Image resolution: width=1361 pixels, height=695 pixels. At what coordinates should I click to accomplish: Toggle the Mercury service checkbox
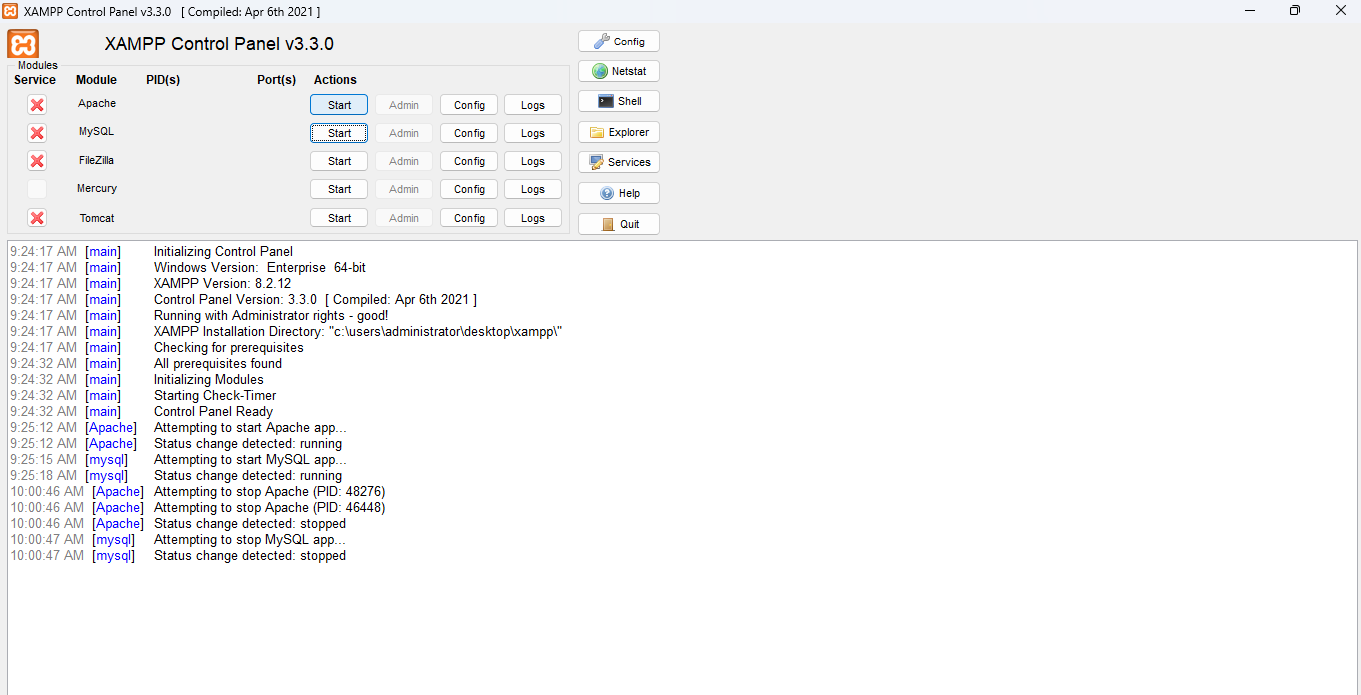[x=37, y=189]
